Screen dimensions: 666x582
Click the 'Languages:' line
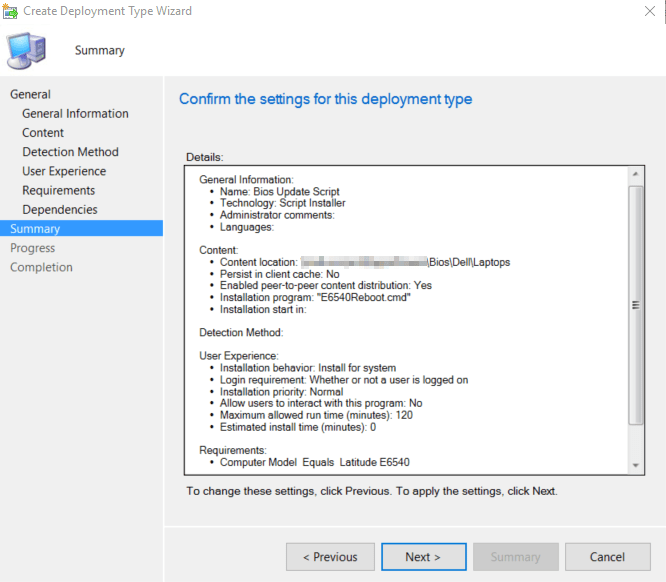point(247,227)
